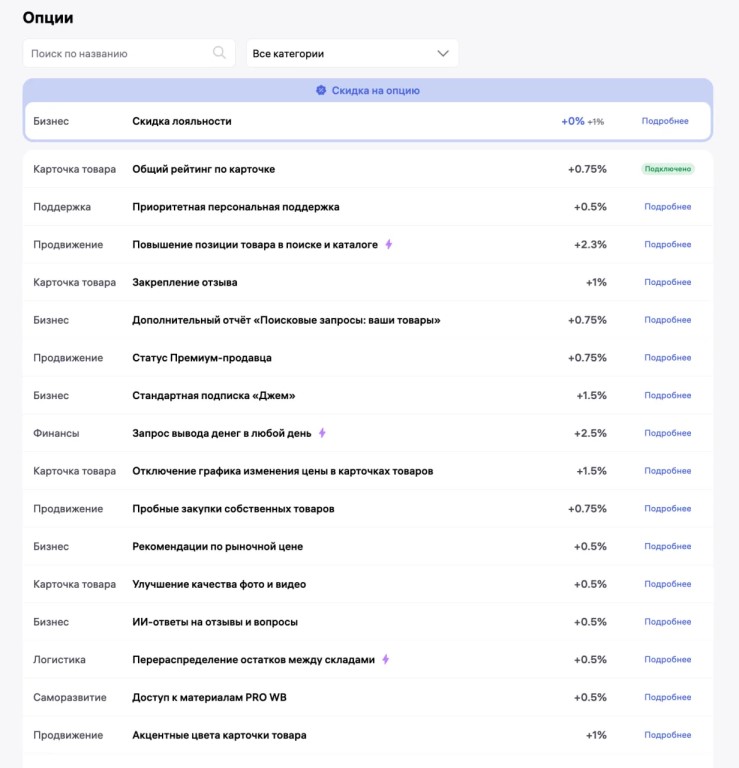The width and height of the screenshot is (739, 768).
Task: Click lightning icon next to Повышение позиции товара
Action: pyautogui.click(x=388, y=244)
